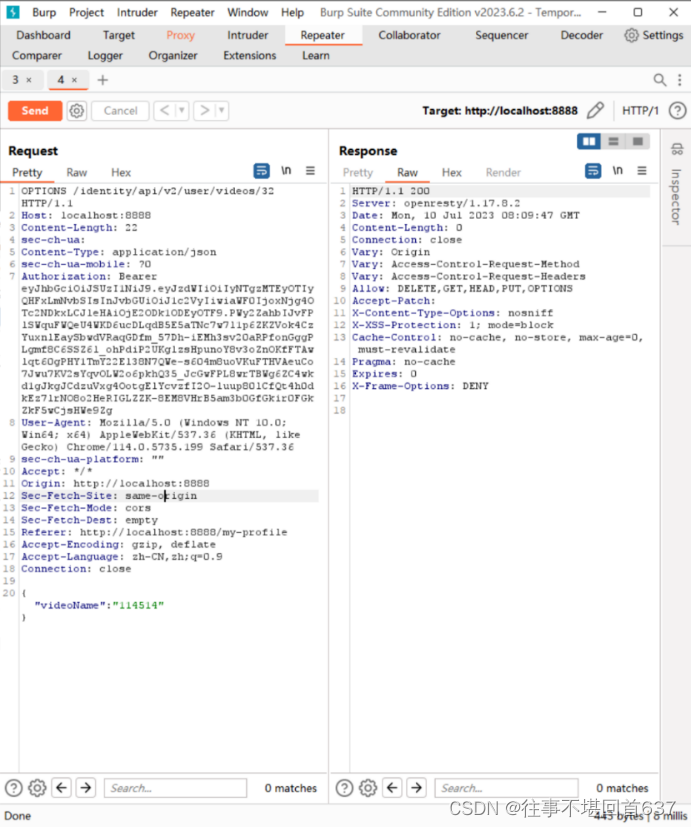This screenshot has height=827, width=691.
Task: Edit target with pencil icon
Action: (x=596, y=111)
